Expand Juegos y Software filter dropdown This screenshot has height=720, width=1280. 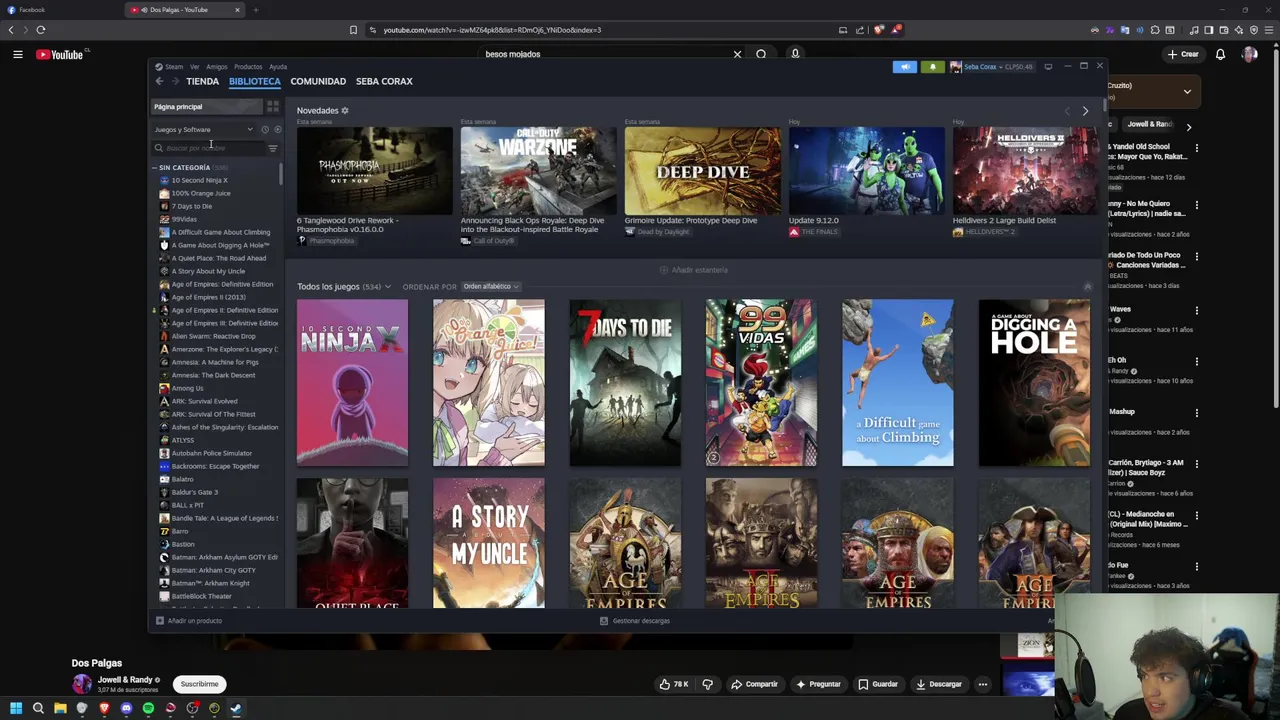(205, 129)
